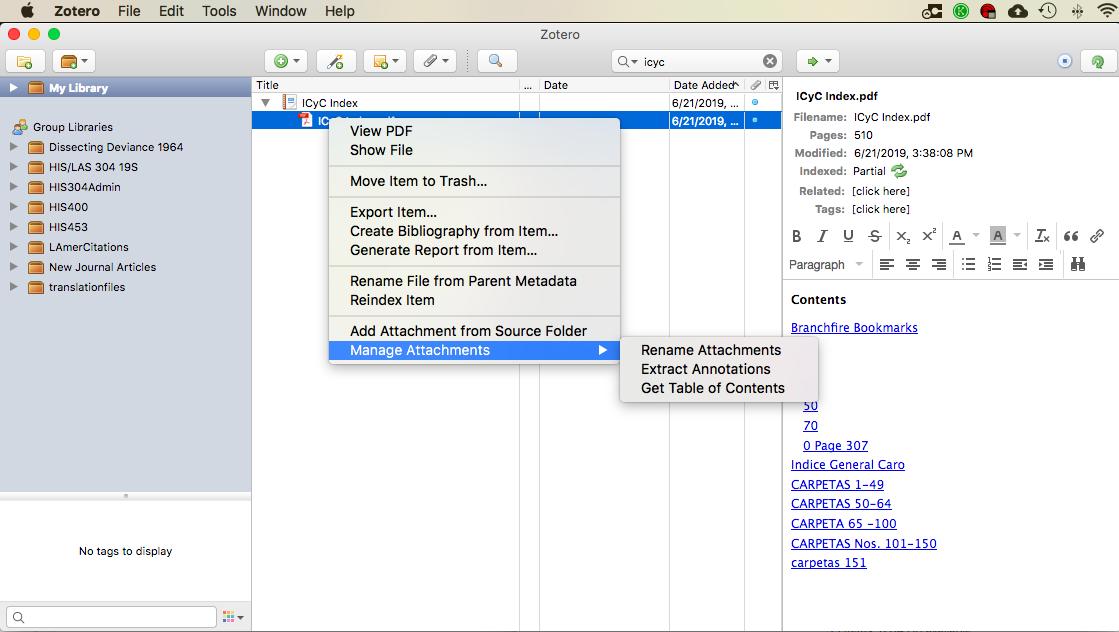Open the Indice General Caro link

pyautogui.click(x=847, y=464)
